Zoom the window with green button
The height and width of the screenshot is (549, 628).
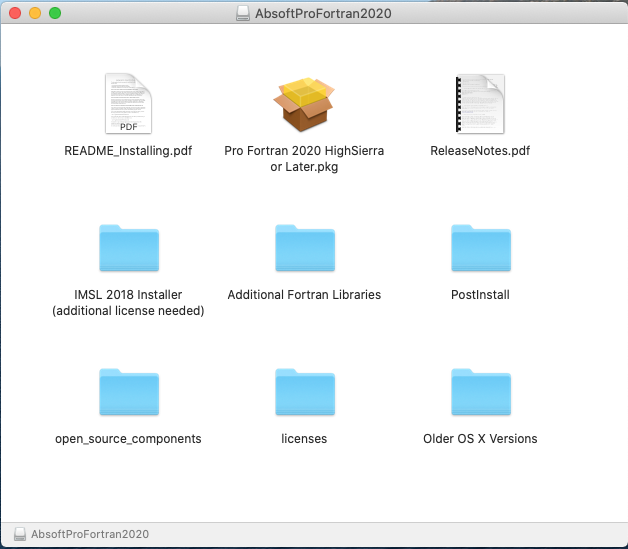tap(55, 13)
